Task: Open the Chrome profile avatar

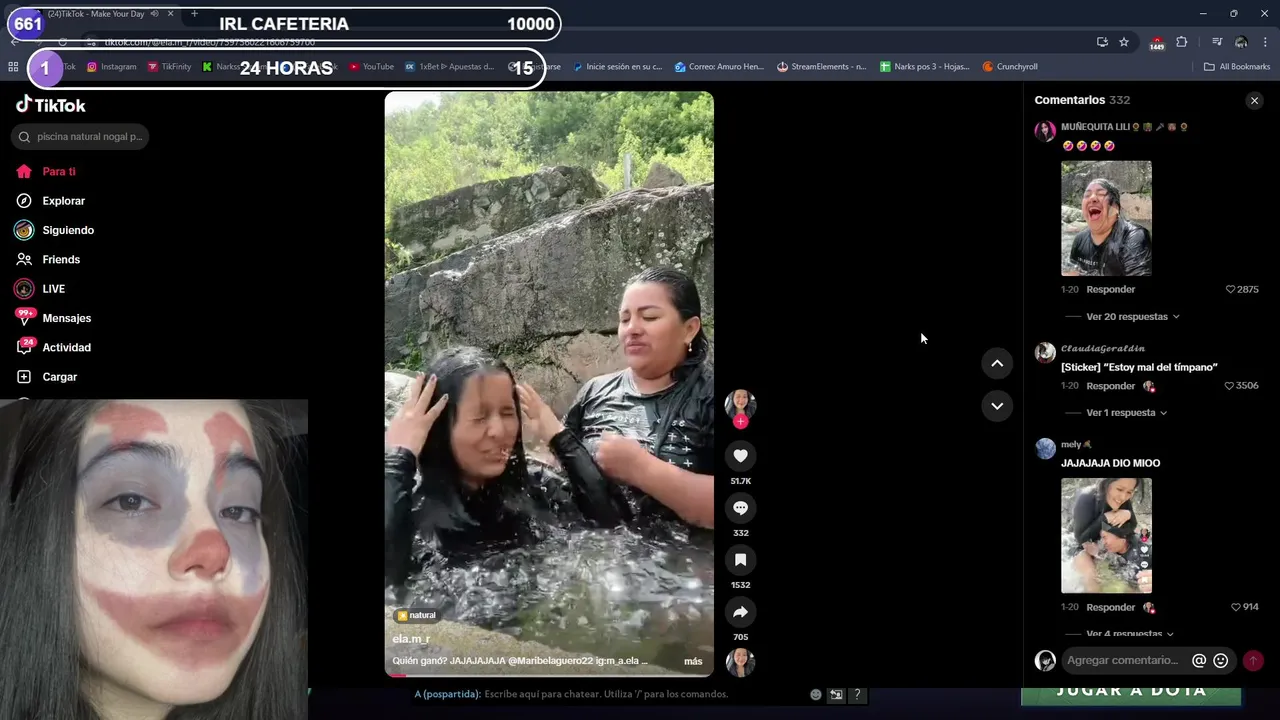Action: coord(1241,42)
